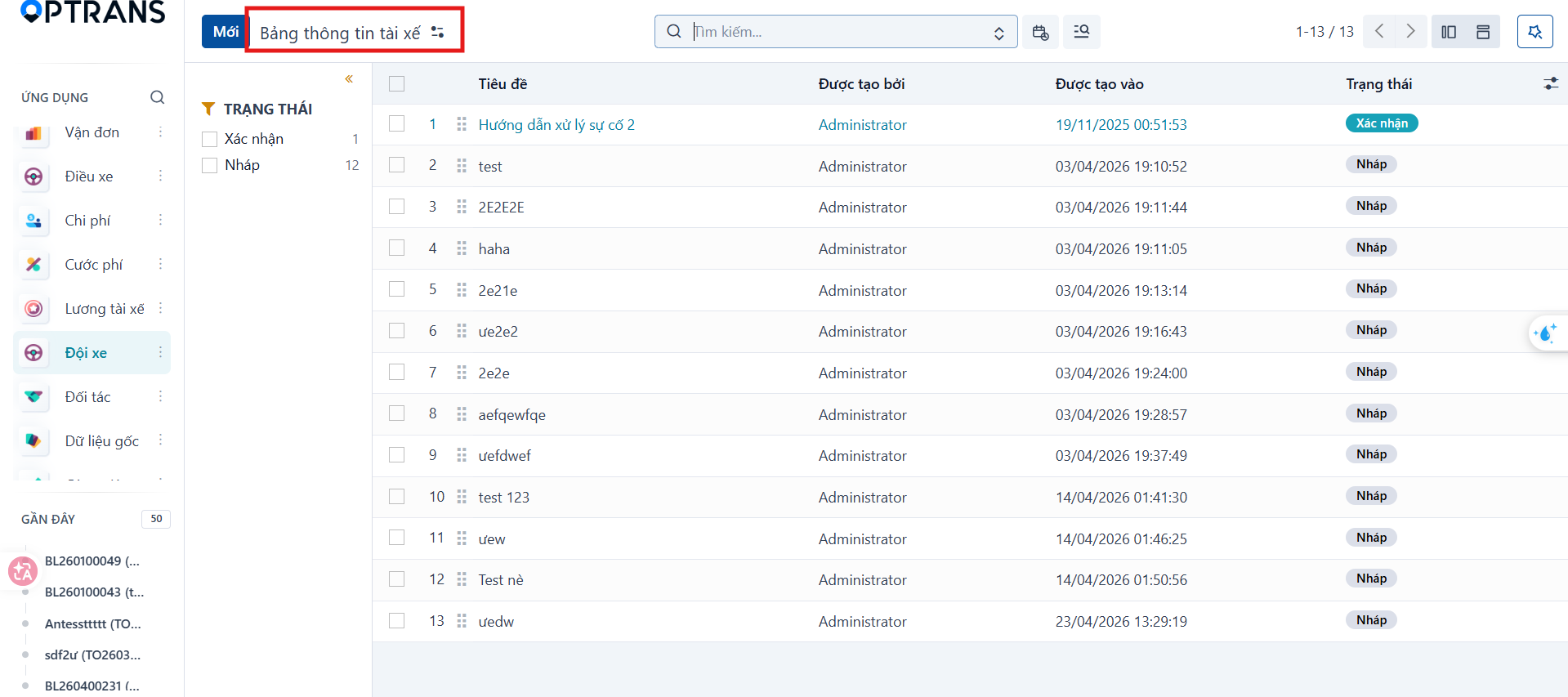Open record Hướng dẫn xử lý sự cố 2

[556, 125]
